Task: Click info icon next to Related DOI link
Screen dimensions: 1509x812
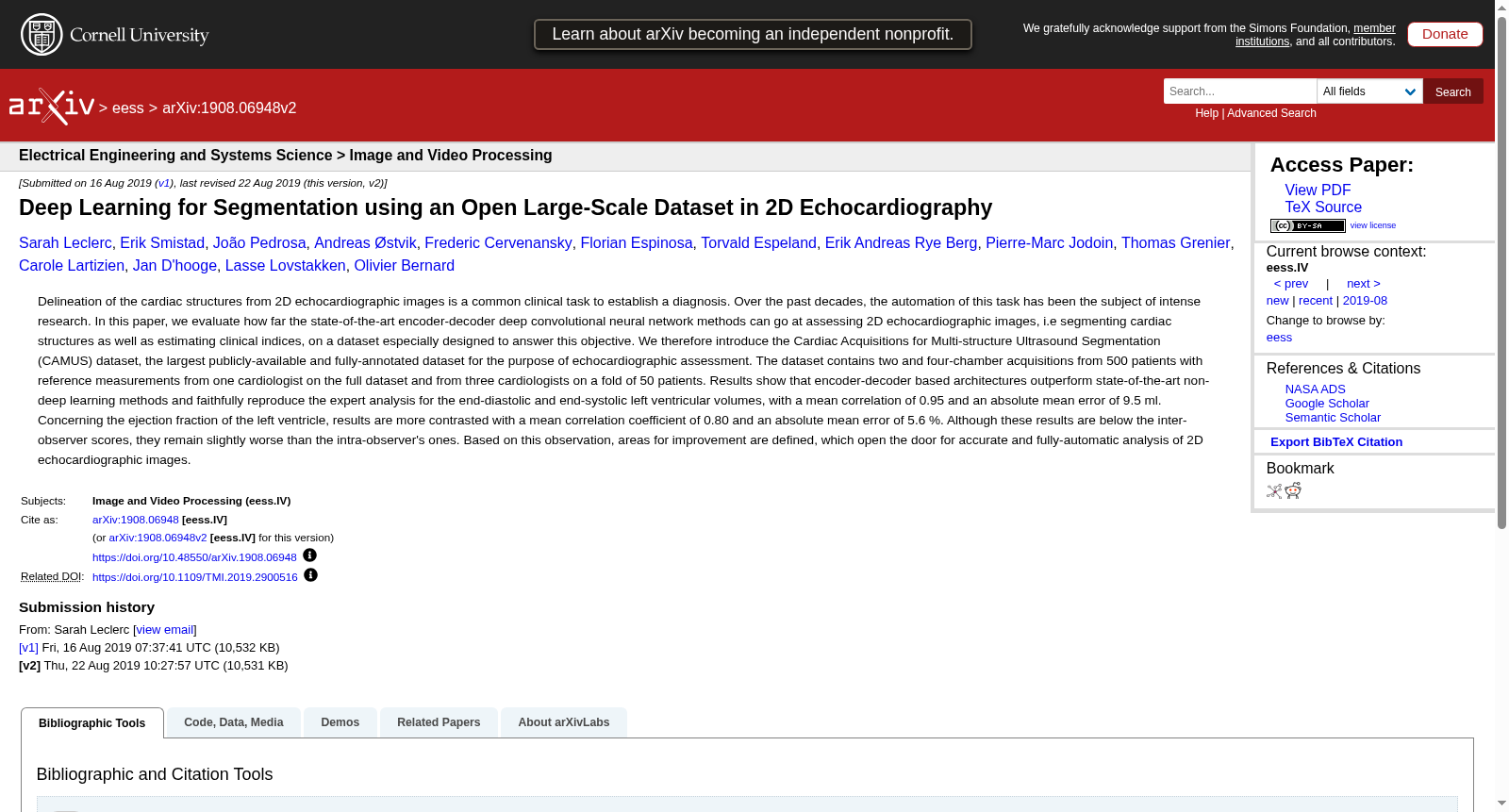Action: click(x=310, y=575)
